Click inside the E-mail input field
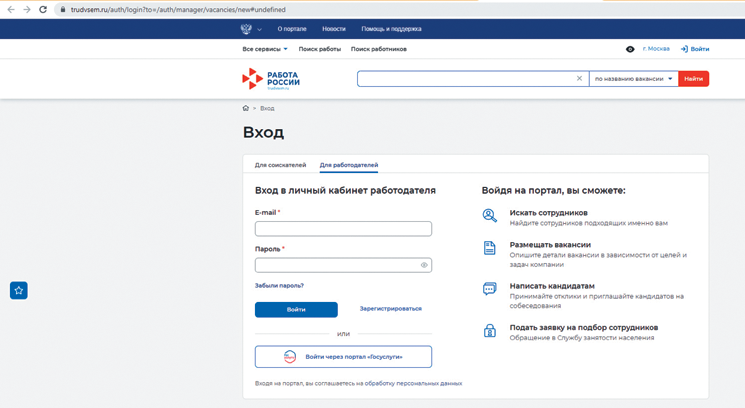745x408 pixels. pyautogui.click(x=343, y=229)
